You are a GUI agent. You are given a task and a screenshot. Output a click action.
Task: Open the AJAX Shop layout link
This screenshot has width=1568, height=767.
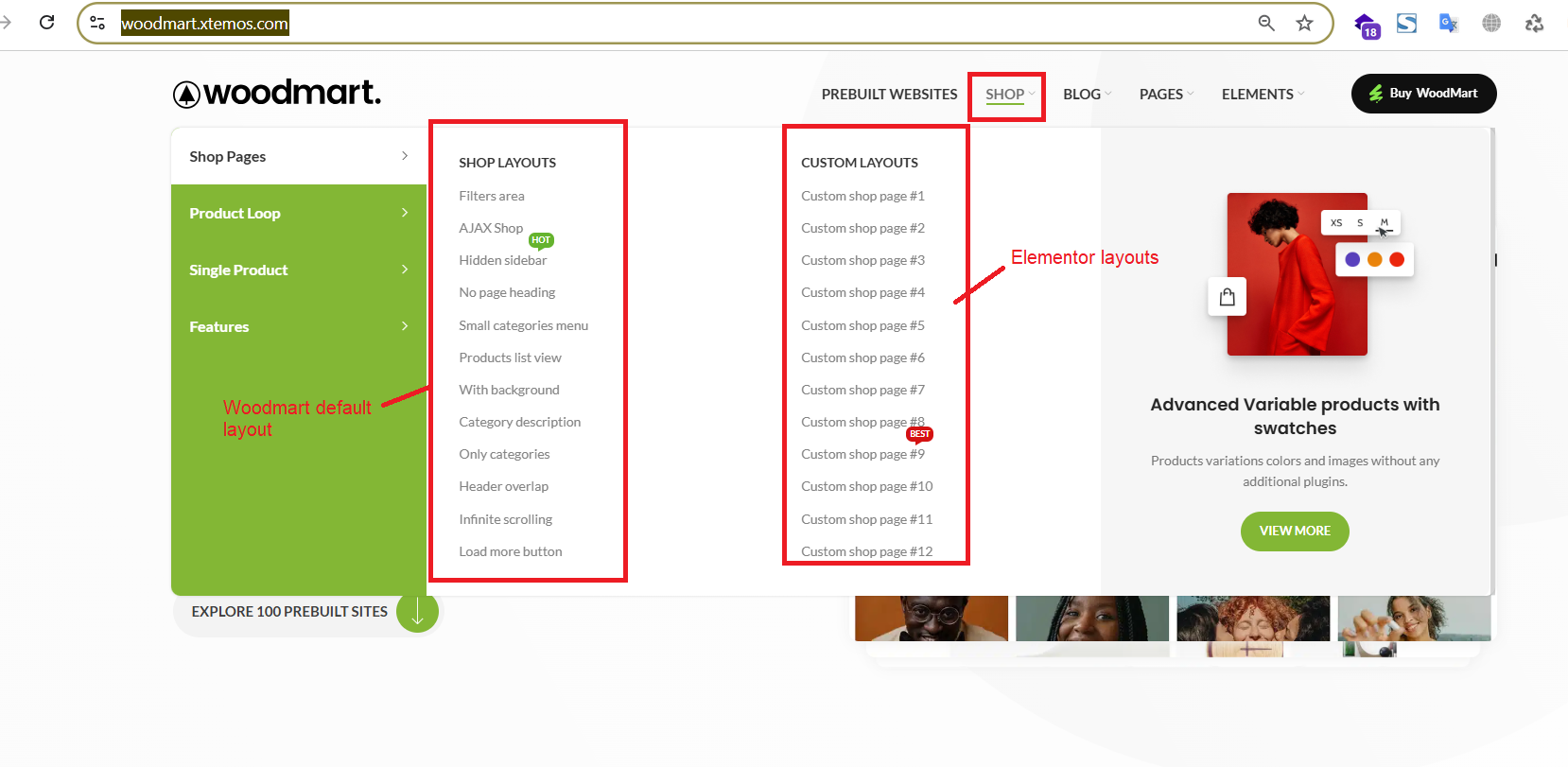click(491, 228)
